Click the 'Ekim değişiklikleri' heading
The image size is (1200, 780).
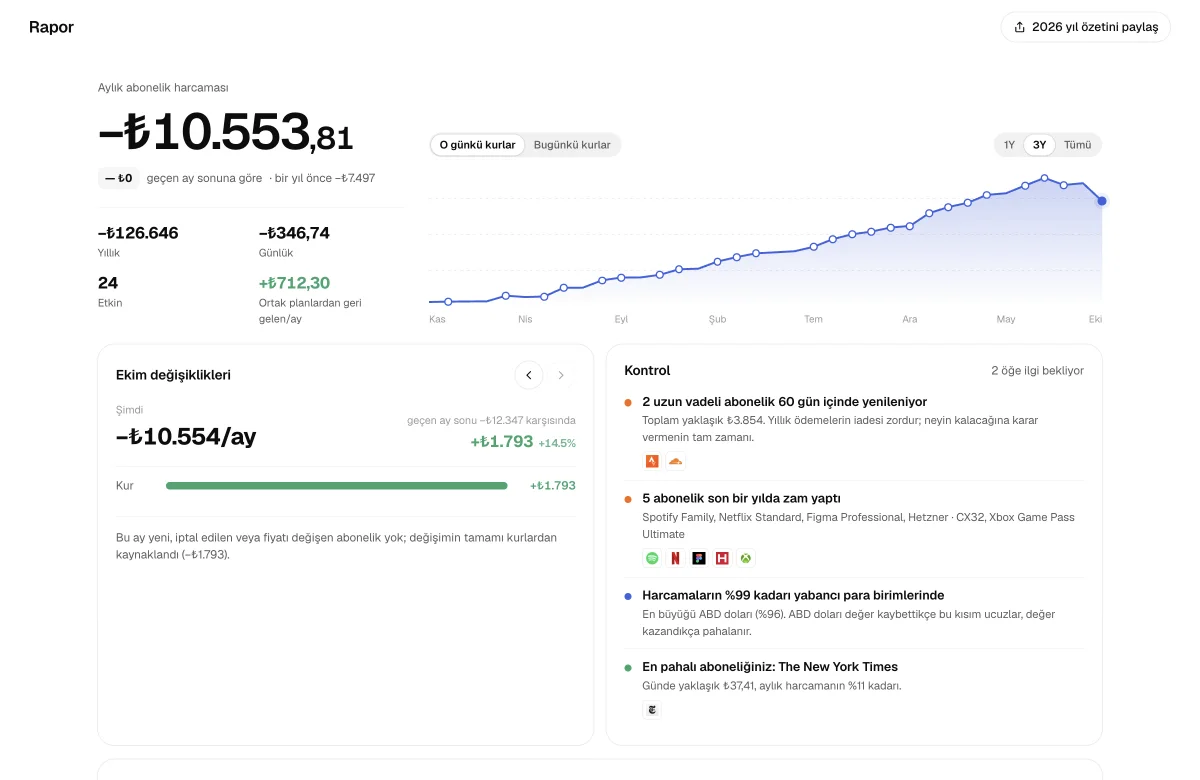pyautogui.click(x=174, y=375)
